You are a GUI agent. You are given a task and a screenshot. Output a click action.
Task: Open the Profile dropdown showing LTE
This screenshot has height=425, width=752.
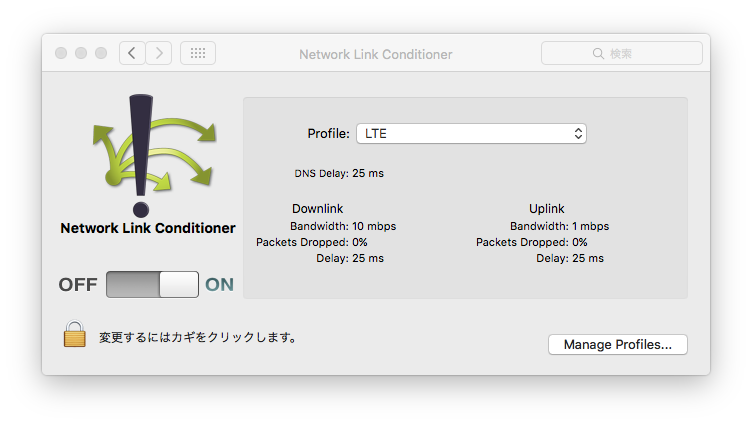470,133
